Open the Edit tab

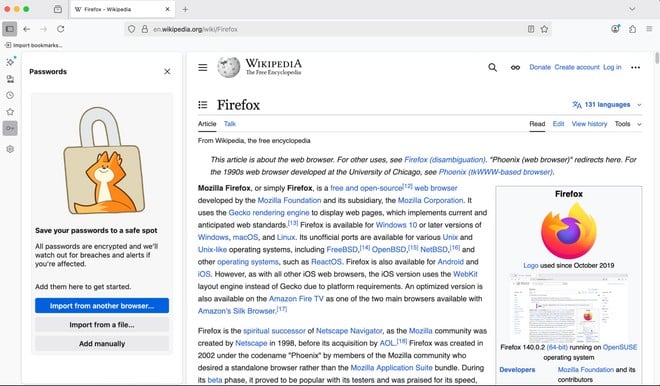pos(558,124)
